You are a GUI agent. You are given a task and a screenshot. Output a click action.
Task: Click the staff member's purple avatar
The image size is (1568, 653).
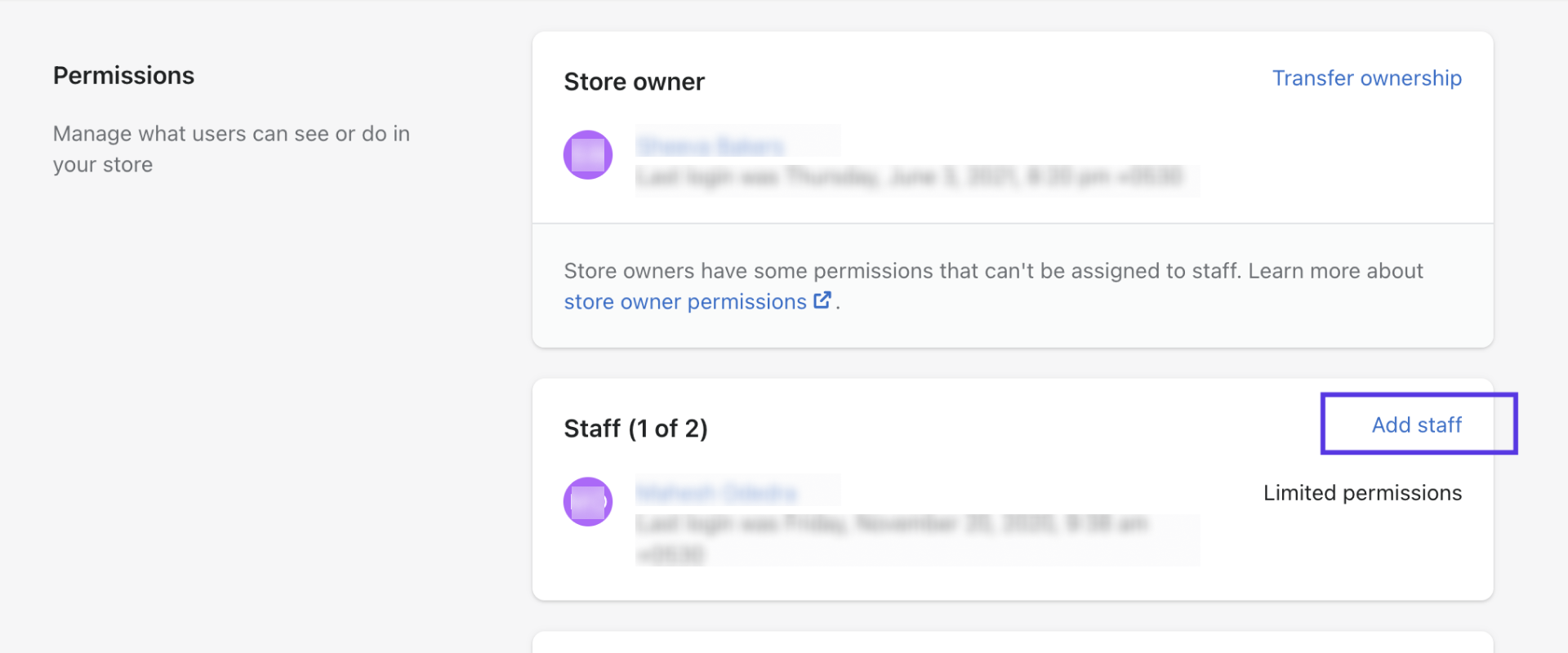click(x=588, y=501)
